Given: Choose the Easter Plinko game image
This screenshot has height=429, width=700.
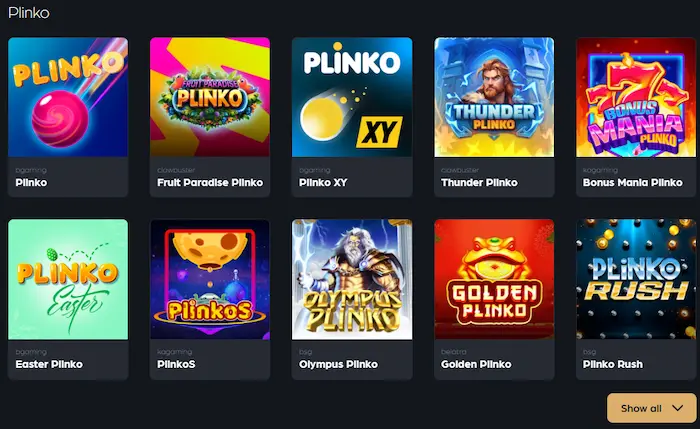Looking at the screenshot, I should [68, 279].
